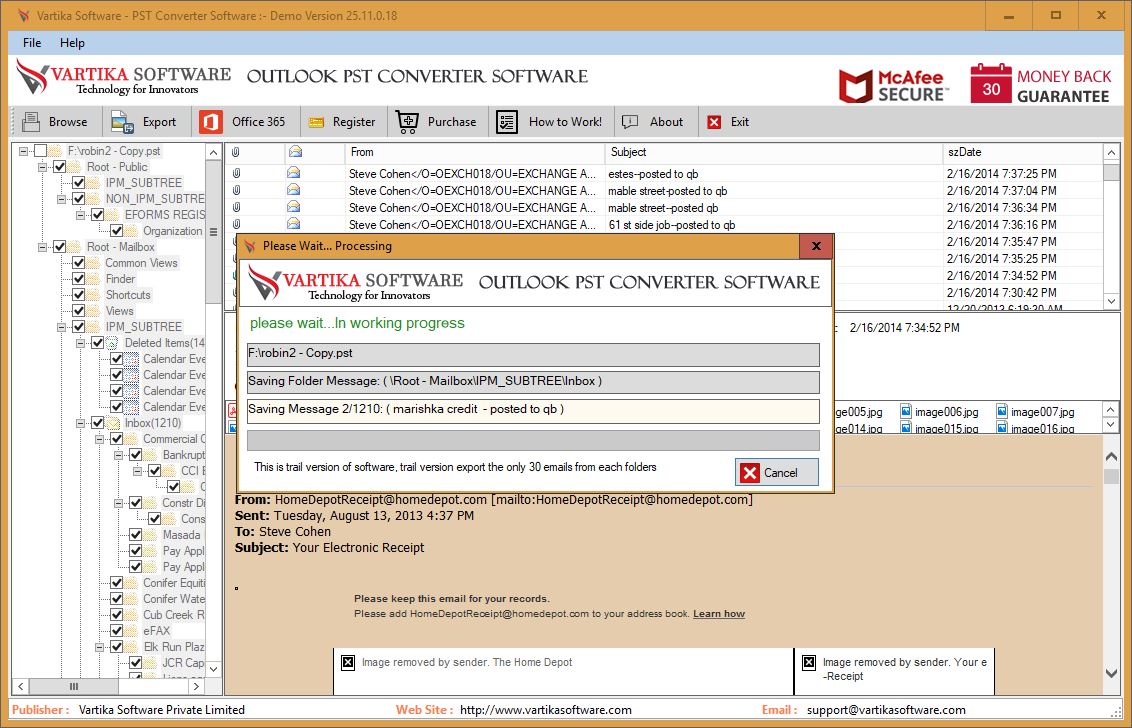Click the Export toolbar icon

coord(122,122)
